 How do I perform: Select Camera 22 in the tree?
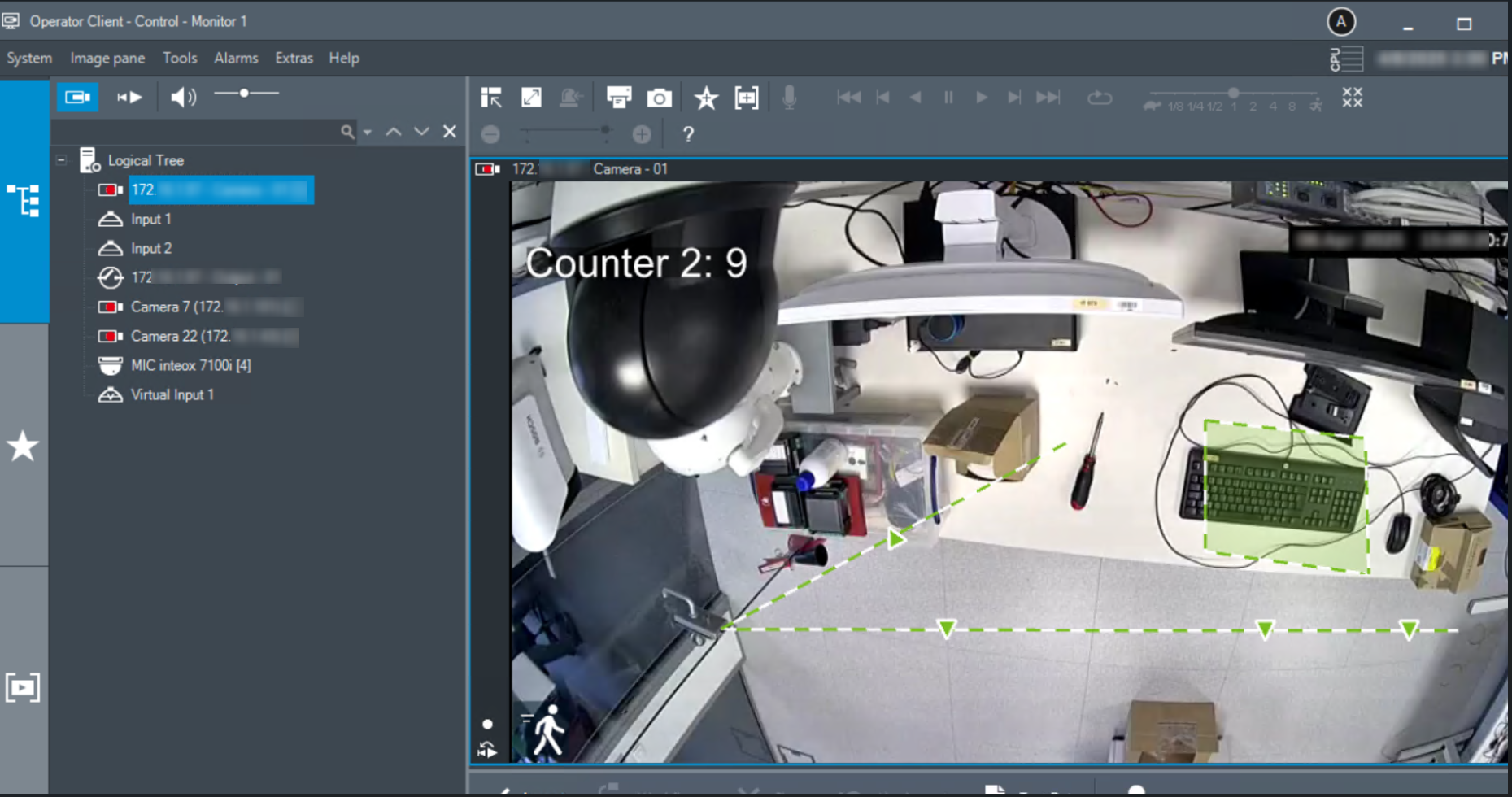(x=180, y=336)
